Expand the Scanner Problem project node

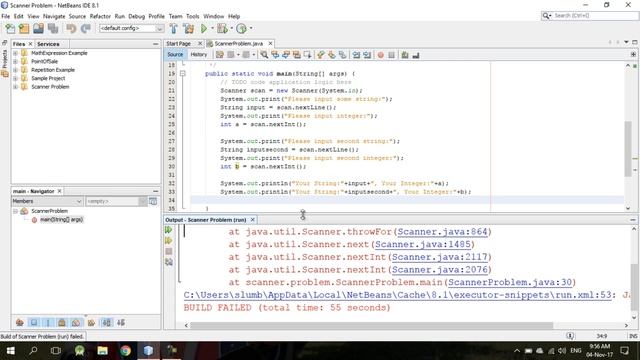(x=15, y=87)
